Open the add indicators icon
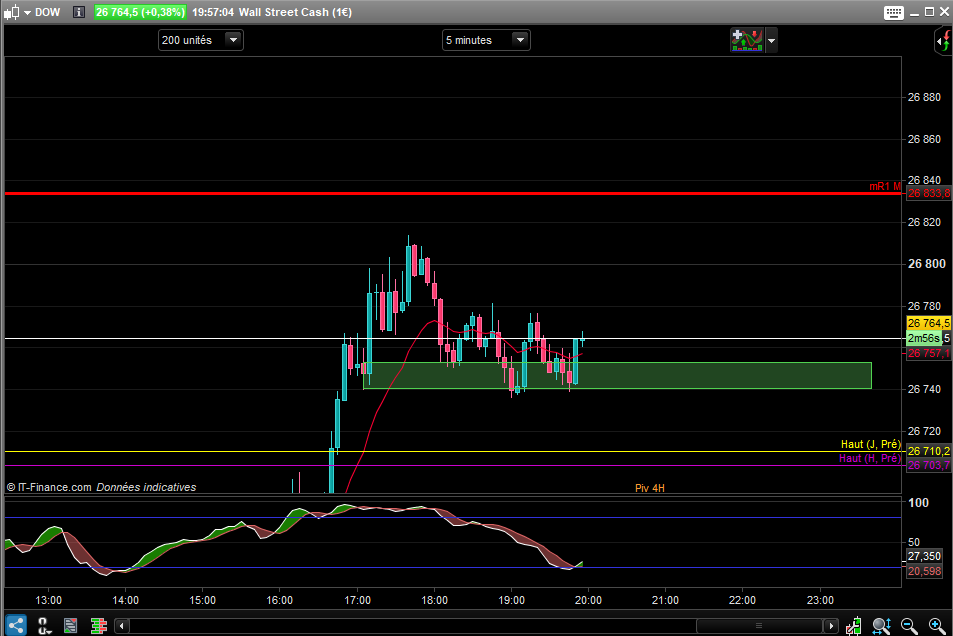Image resolution: width=953 pixels, height=636 pixels. tap(746, 40)
